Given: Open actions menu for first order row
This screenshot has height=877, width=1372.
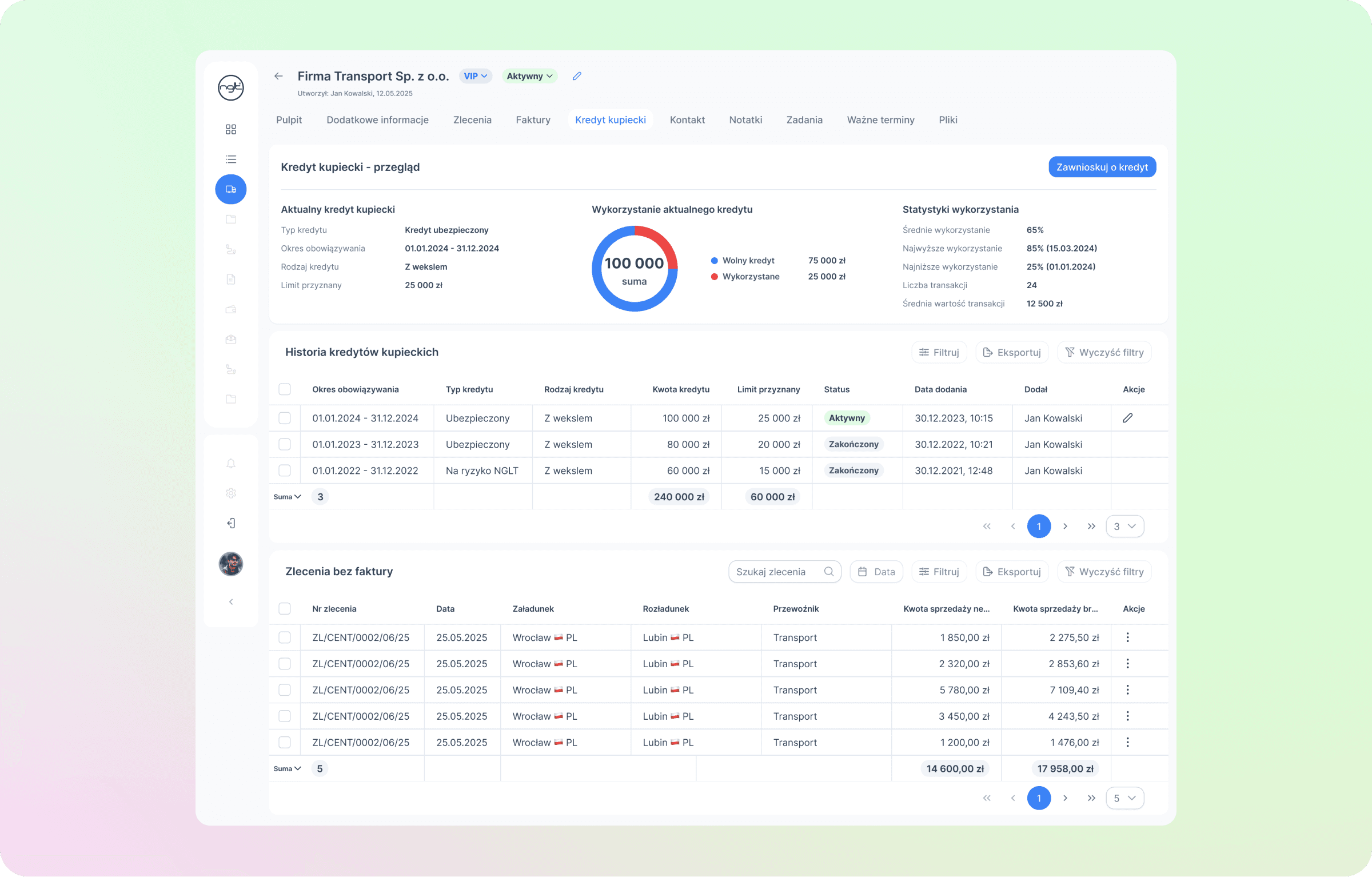Looking at the screenshot, I should click(x=1127, y=637).
